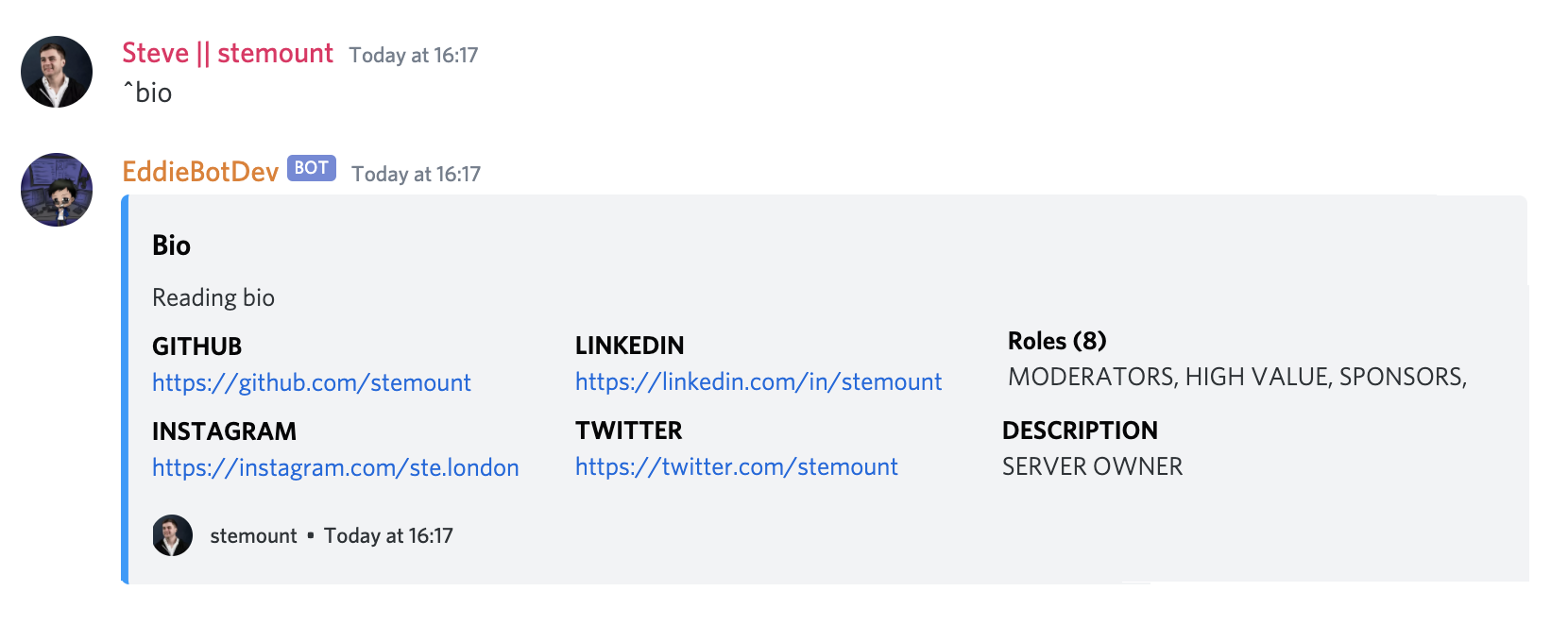Screen dimensions: 1568x625
Task: Click the small stemount footer avatar
Action: click(x=172, y=535)
